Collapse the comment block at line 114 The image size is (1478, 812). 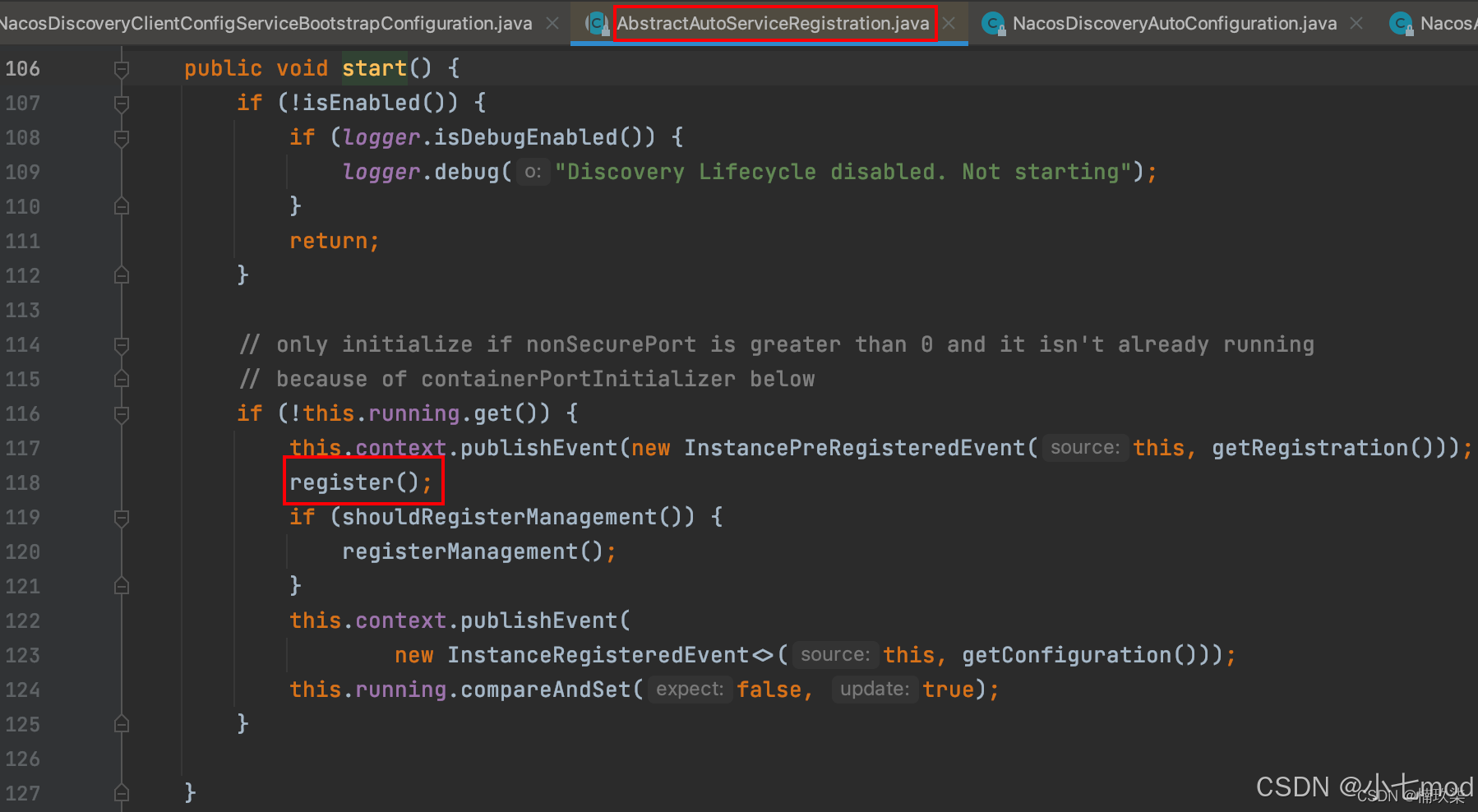pyautogui.click(x=122, y=345)
